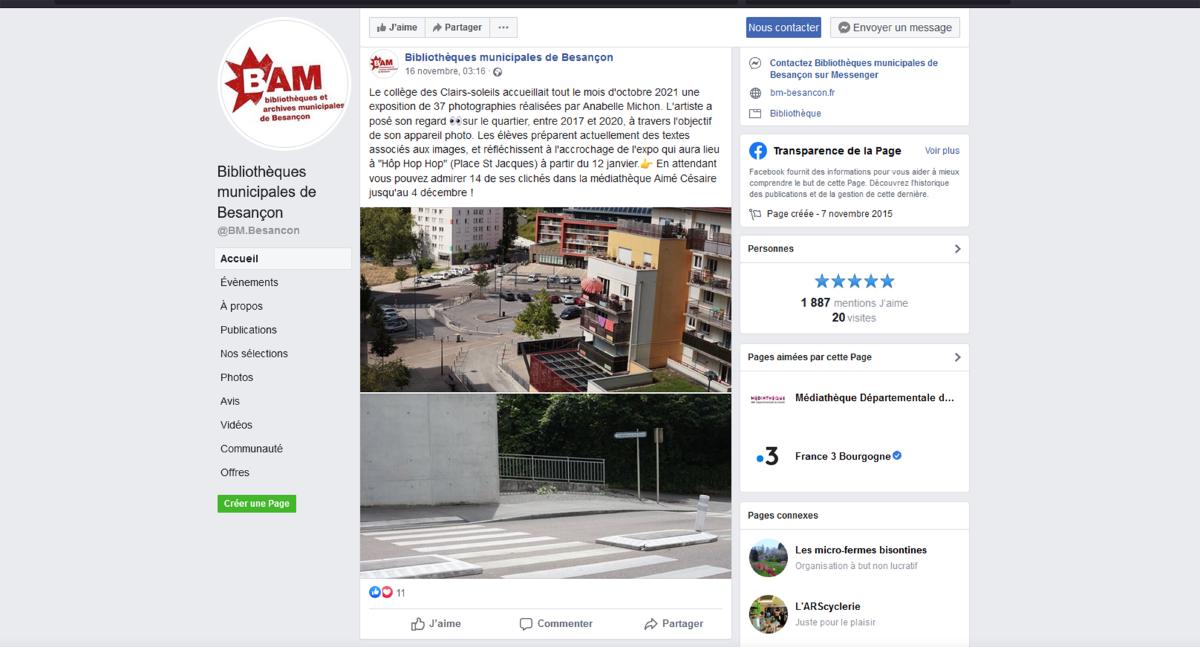Click the France 3 Bourgogne page logo
This screenshot has width=1200, height=647.
pyautogui.click(x=767, y=456)
